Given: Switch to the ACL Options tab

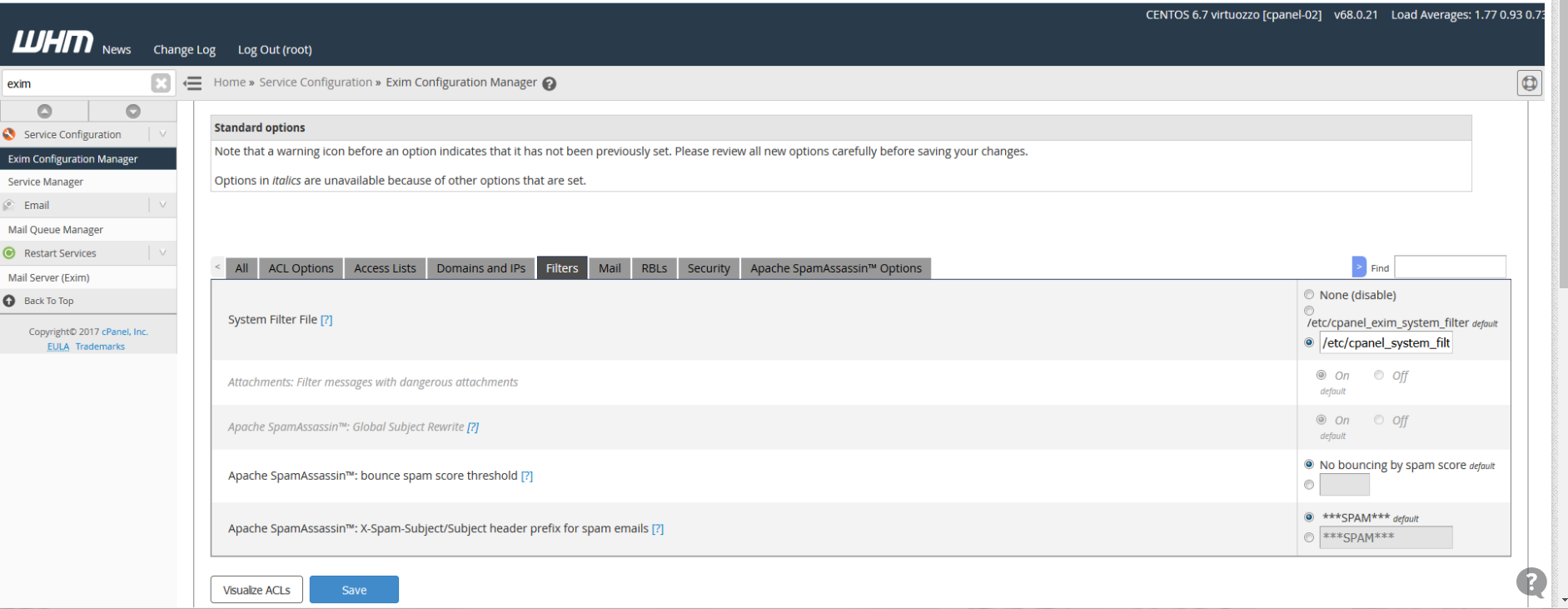Looking at the screenshot, I should click(301, 268).
